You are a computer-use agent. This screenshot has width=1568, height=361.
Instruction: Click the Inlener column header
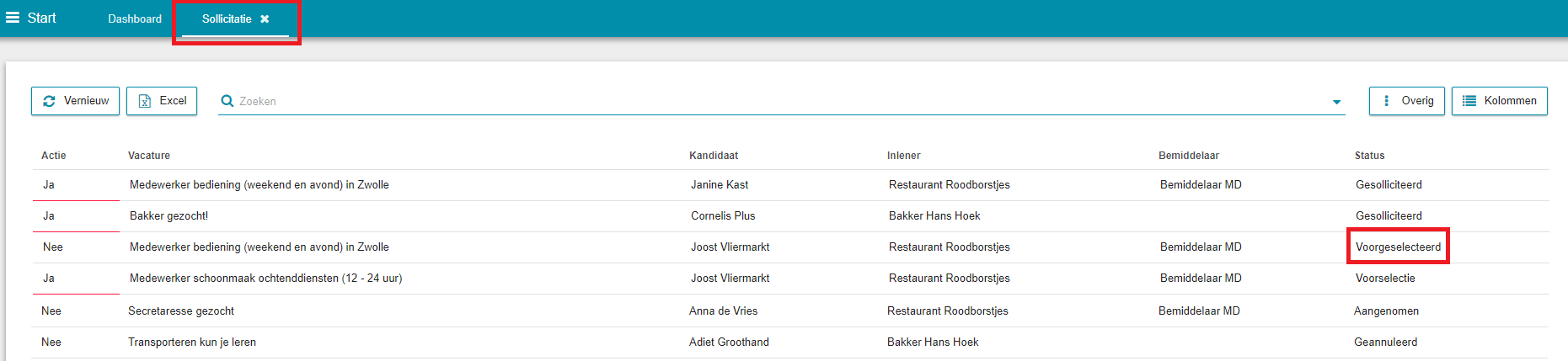tap(903, 156)
